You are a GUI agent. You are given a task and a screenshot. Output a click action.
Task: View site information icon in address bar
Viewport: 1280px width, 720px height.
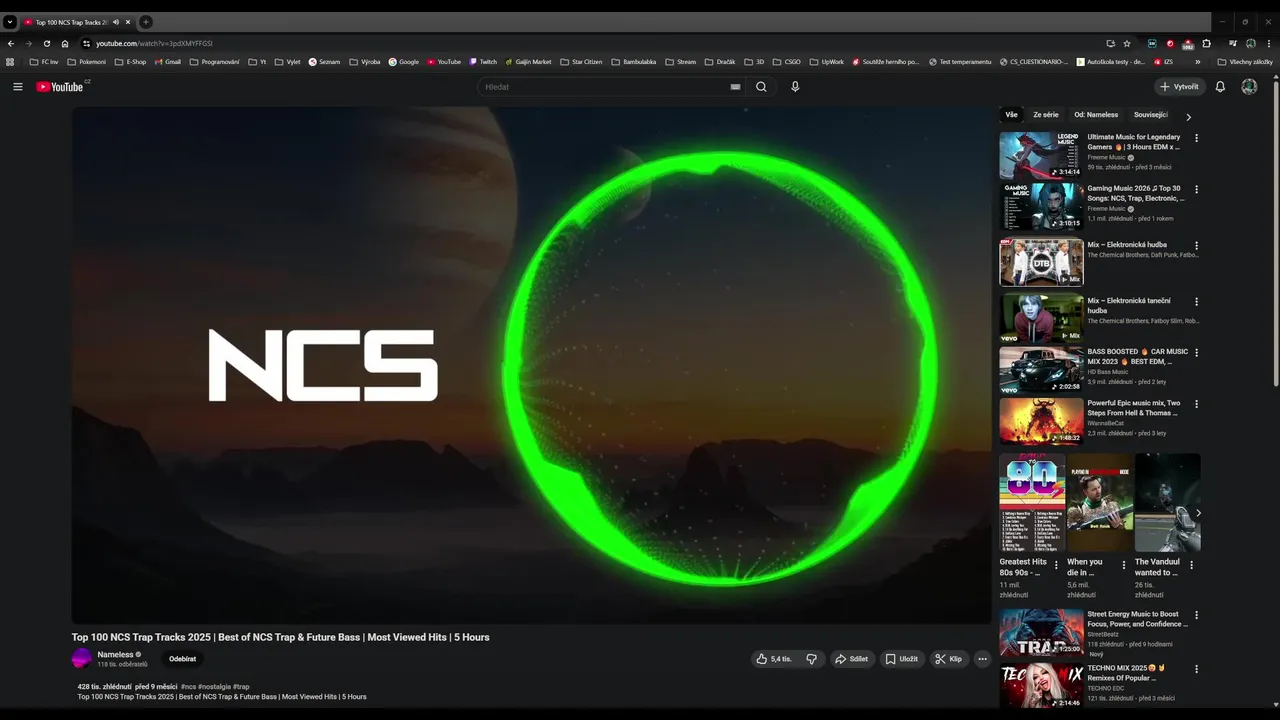[86, 43]
